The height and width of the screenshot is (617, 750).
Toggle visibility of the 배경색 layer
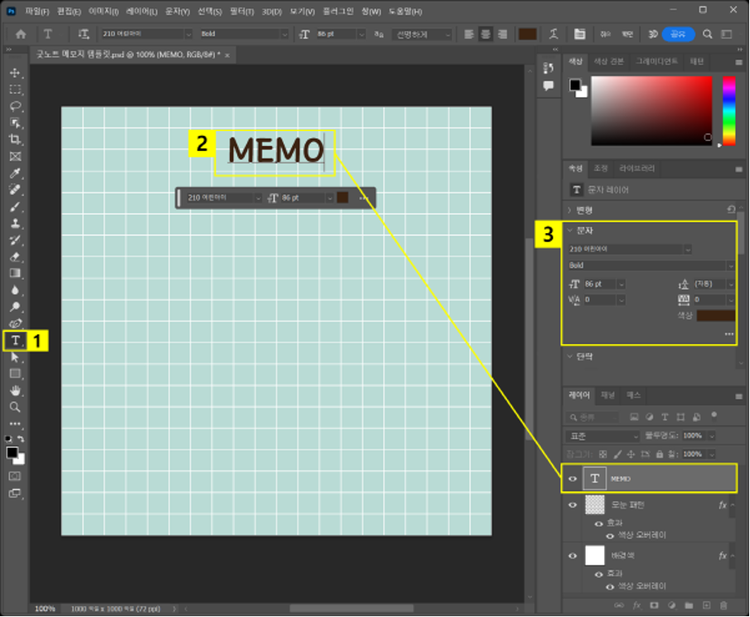click(573, 554)
